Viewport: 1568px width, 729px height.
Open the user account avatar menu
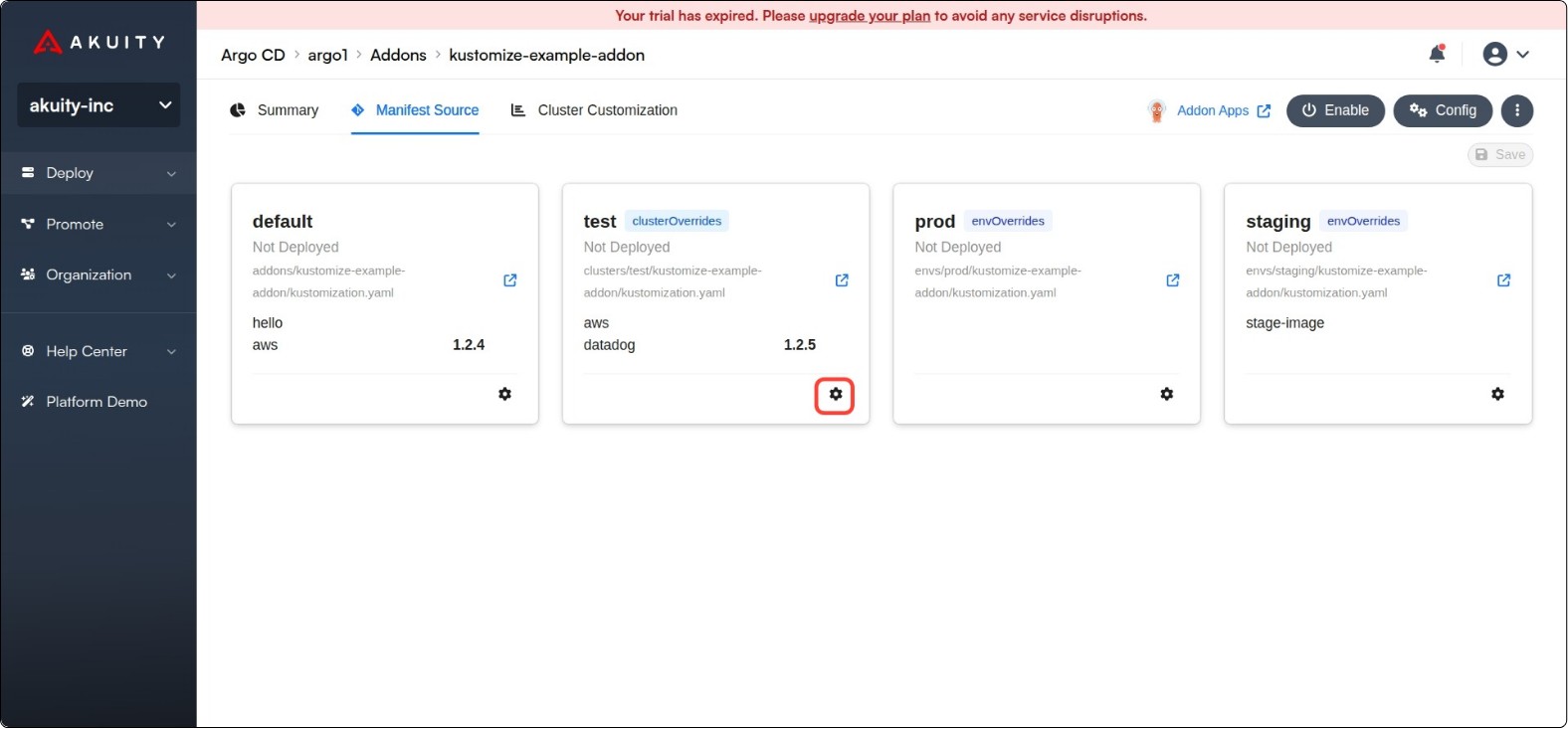click(x=1505, y=55)
